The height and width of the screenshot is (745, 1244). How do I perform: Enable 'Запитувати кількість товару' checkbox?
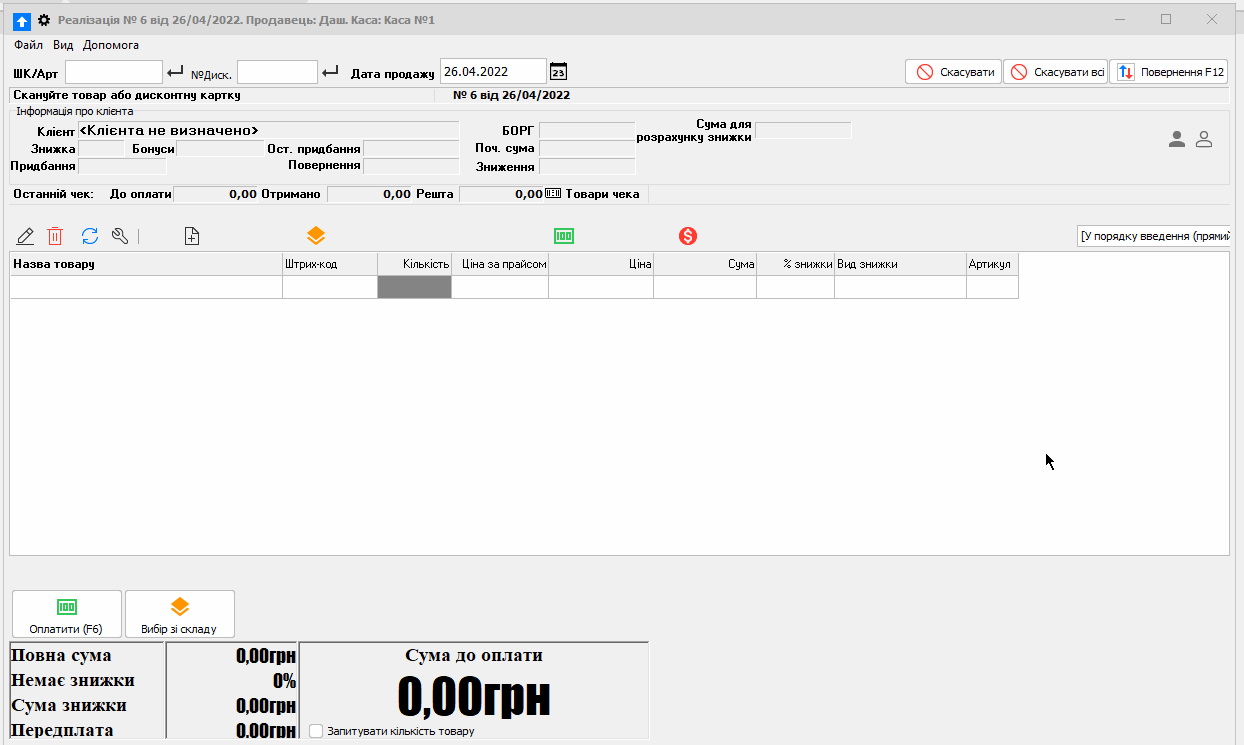pos(316,731)
